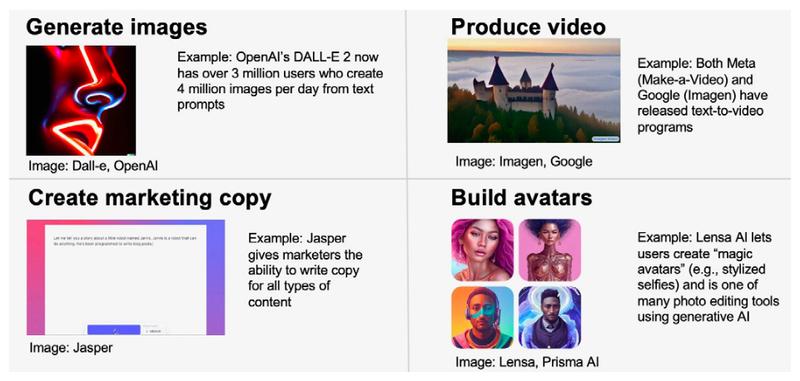Click the text area inside the Jasper editor
Screen dimensions: 800x381
(x=126, y=275)
